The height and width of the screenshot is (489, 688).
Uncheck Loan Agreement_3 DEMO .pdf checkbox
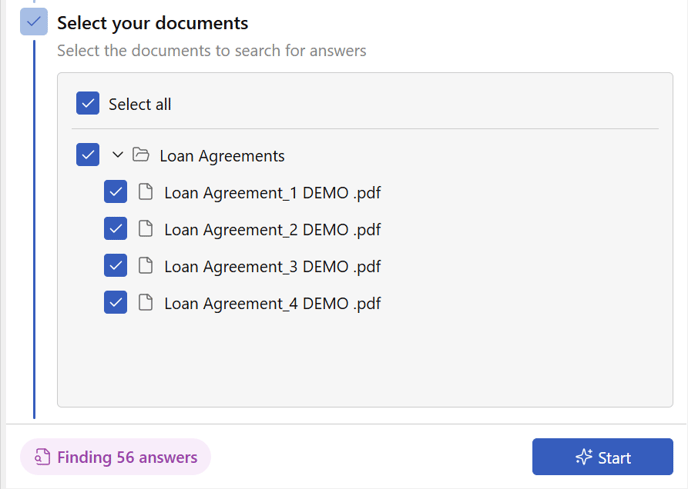[x=115, y=265]
